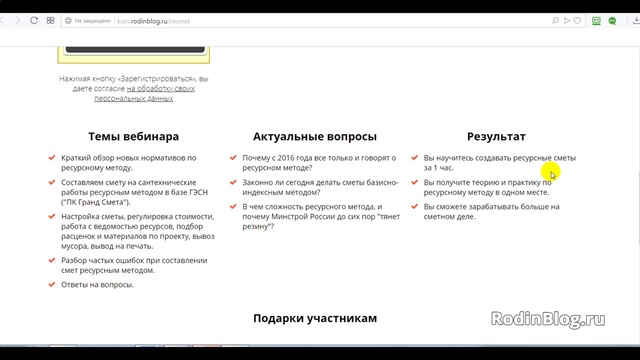Click the magnifier search icon in address bar
The width and height of the screenshot is (640, 360).
(x=555, y=20)
